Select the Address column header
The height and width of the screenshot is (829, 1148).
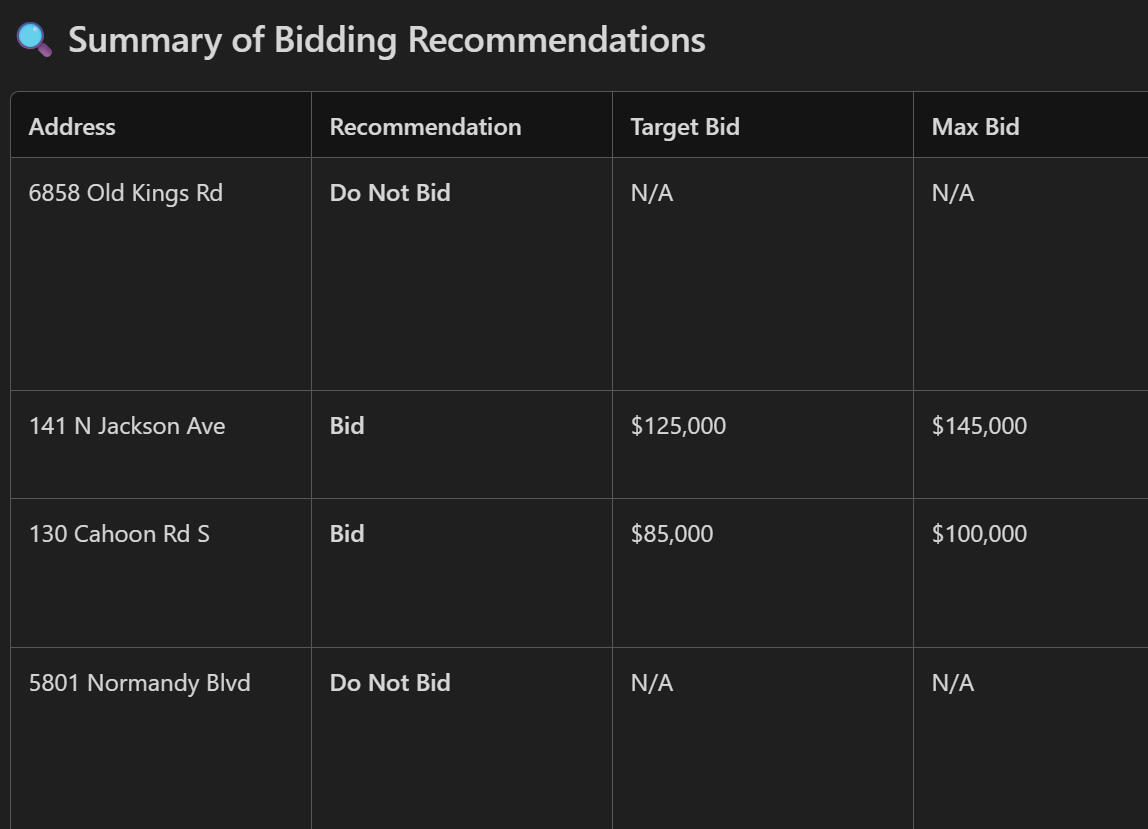coord(72,127)
